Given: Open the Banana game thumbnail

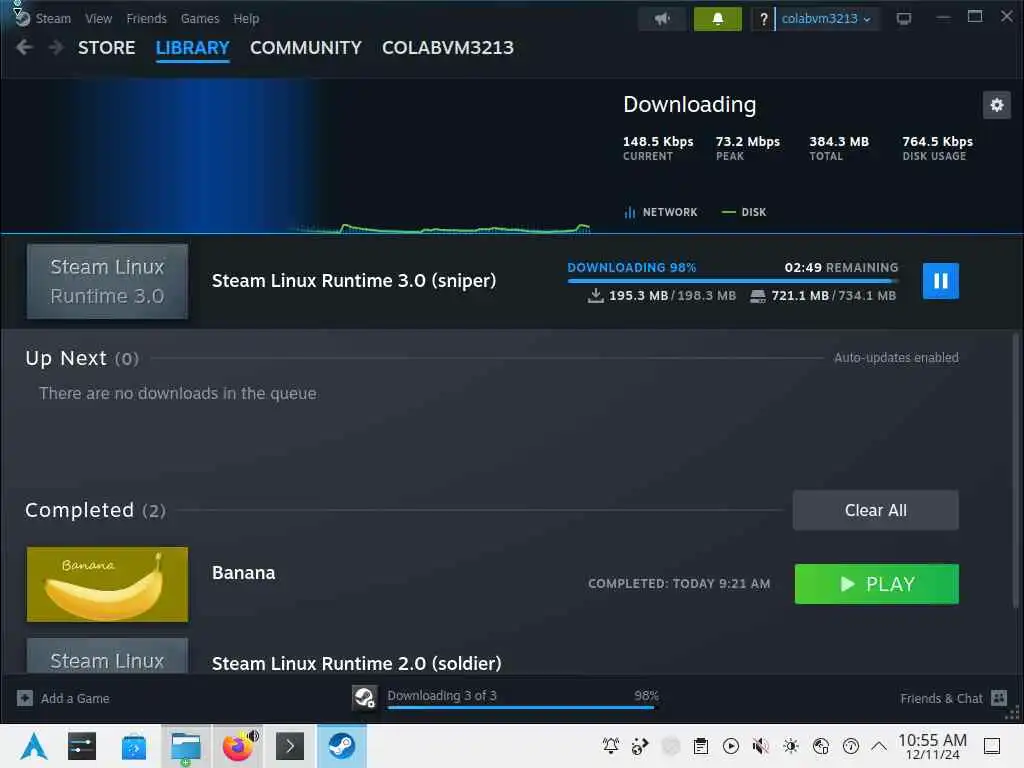Looking at the screenshot, I should (107, 584).
